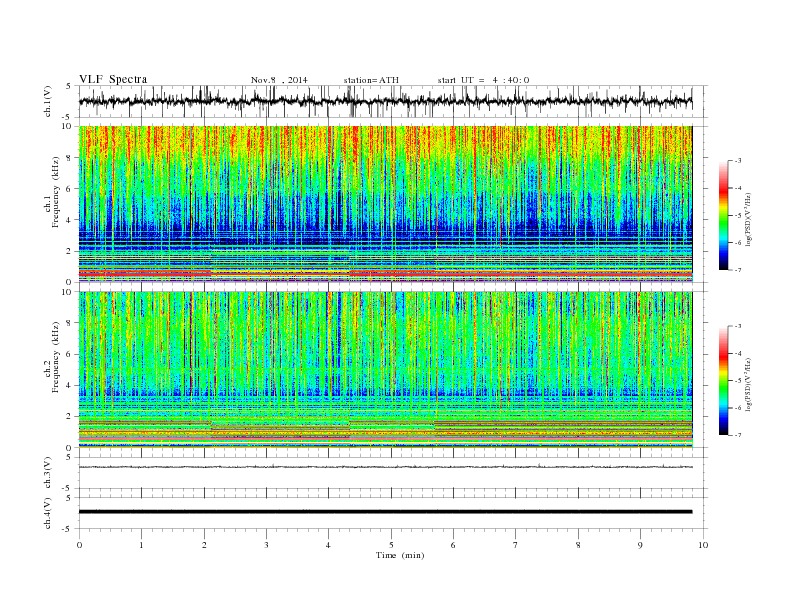The width and height of the screenshot is (792, 612).
Task: Click the "ch.3(V)" axis label
Action: click(48, 473)
